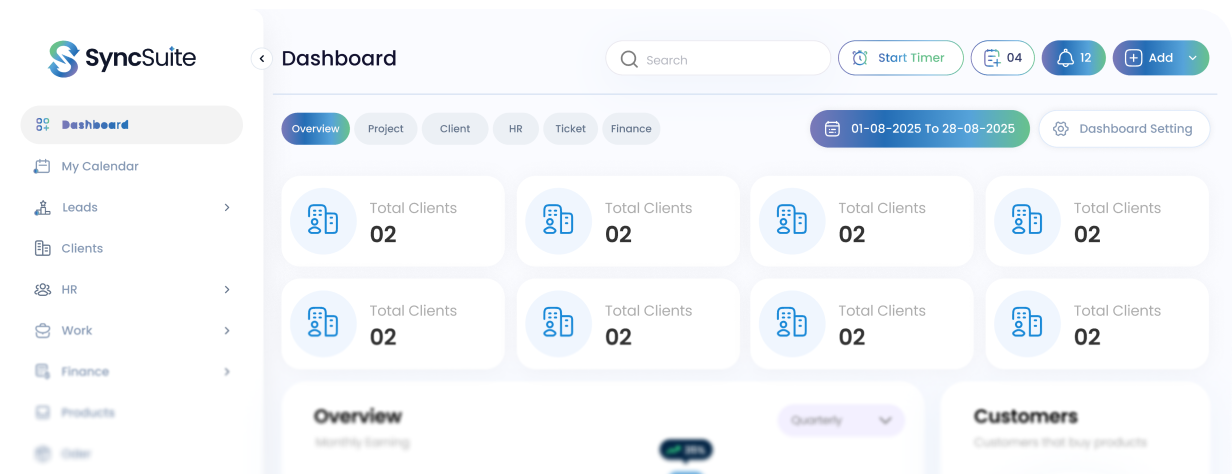Open the Quarterly period dropdown
Viewport: 1232px width, 474px height.
pyautogui.click(x=841, y=421)
